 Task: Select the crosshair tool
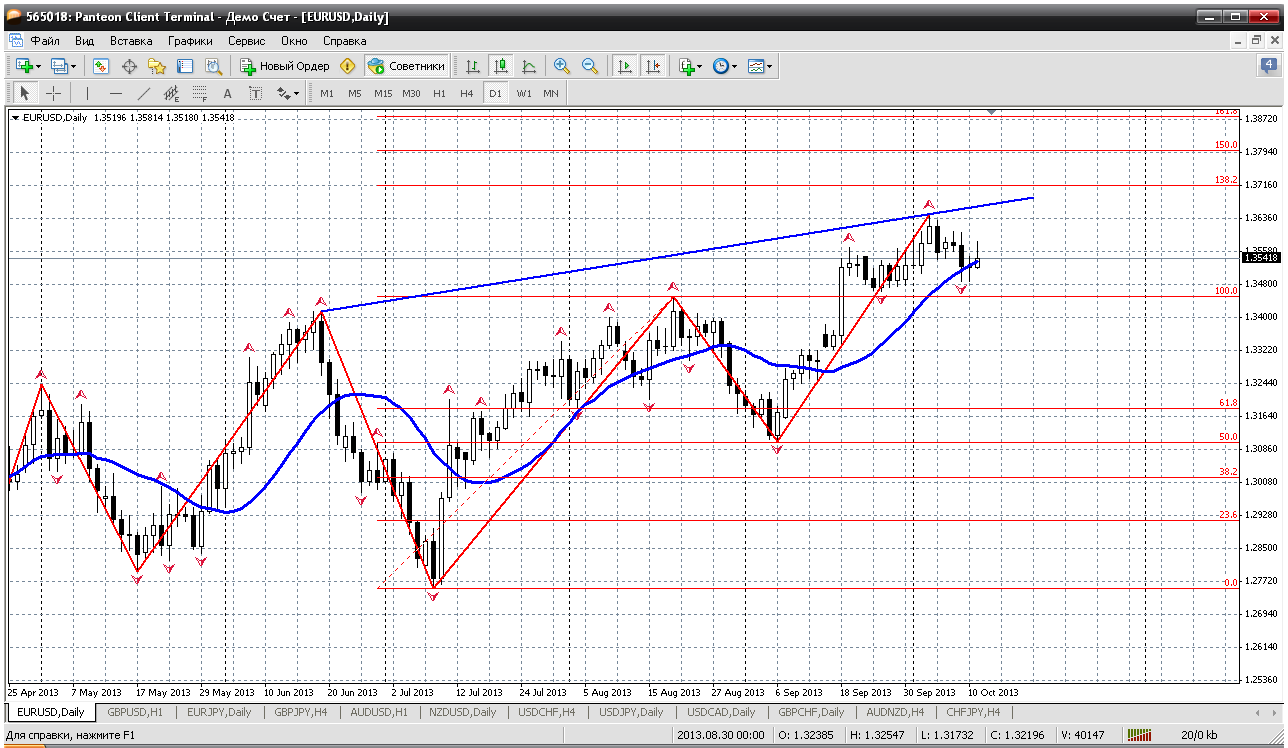coord(53,93)
